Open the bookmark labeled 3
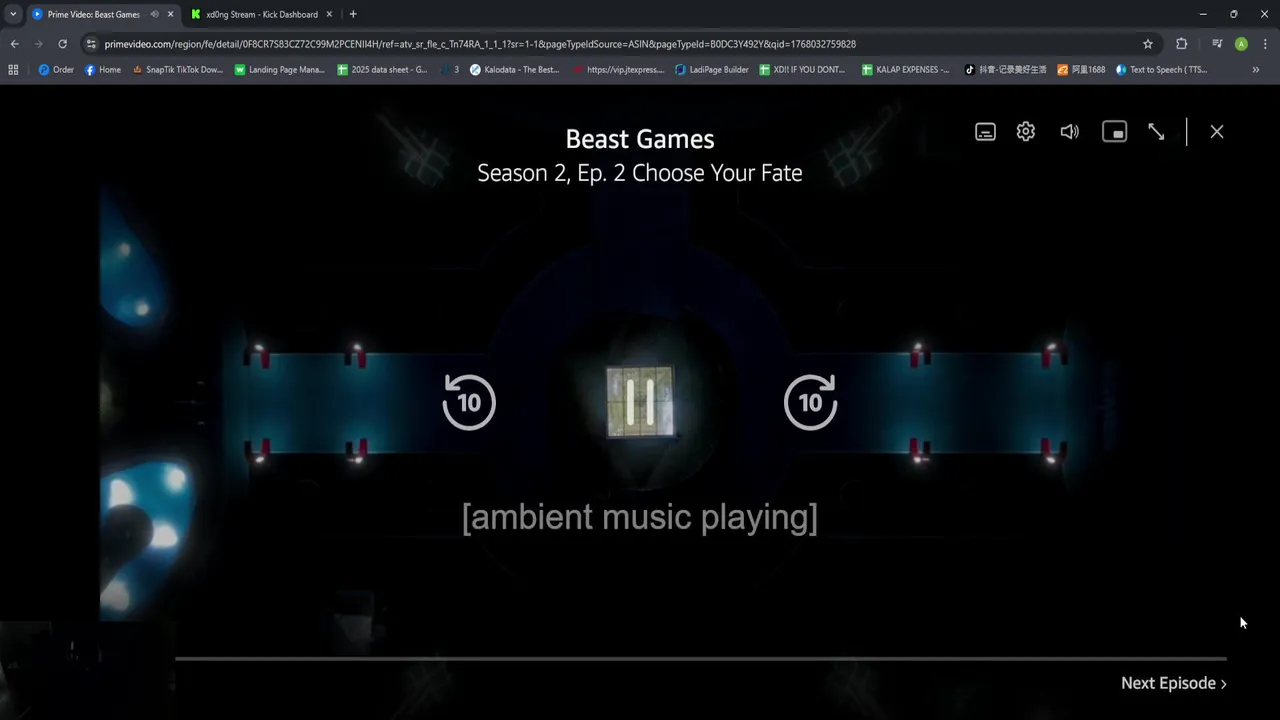This screenshot has height=720, width=1280. (450, 70)
